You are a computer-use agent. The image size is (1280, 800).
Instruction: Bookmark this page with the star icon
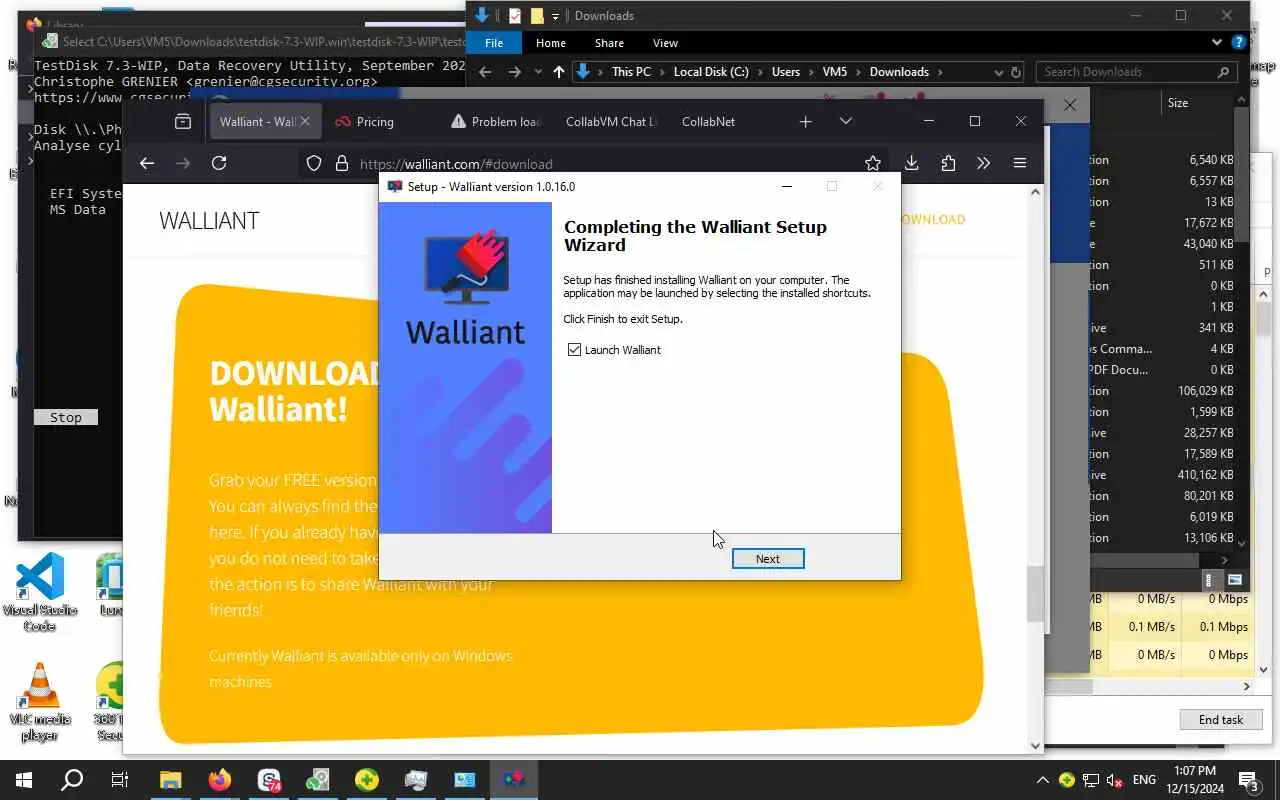pos(873,163)
